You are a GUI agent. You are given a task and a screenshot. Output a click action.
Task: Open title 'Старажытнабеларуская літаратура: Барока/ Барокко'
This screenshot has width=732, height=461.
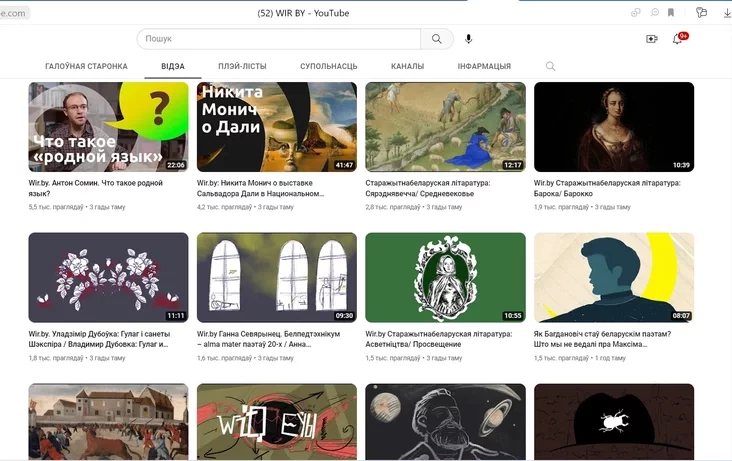(x=607, y=188)
